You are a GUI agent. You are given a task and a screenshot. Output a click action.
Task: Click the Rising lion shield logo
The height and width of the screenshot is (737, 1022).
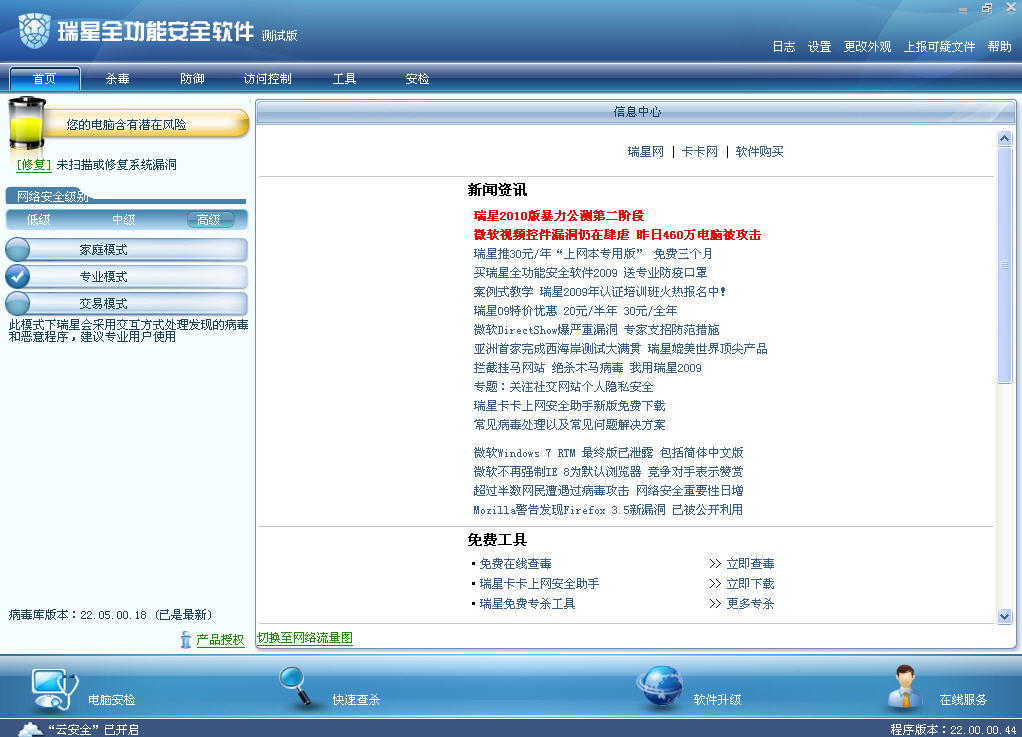point(35,30)
